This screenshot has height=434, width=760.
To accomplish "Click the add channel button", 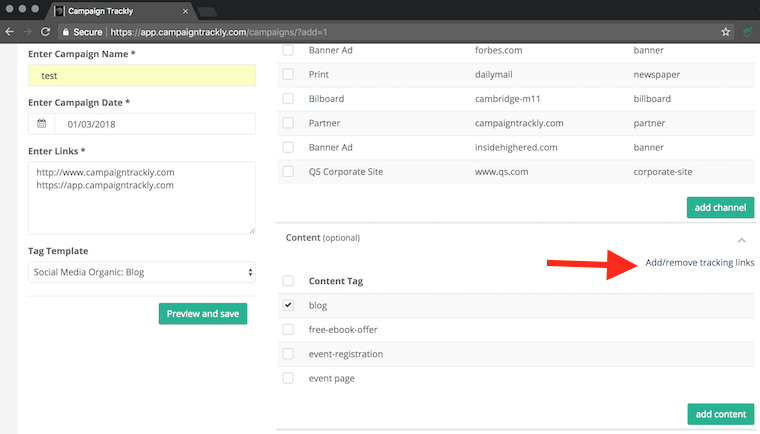I will click(x=720, y=208).
